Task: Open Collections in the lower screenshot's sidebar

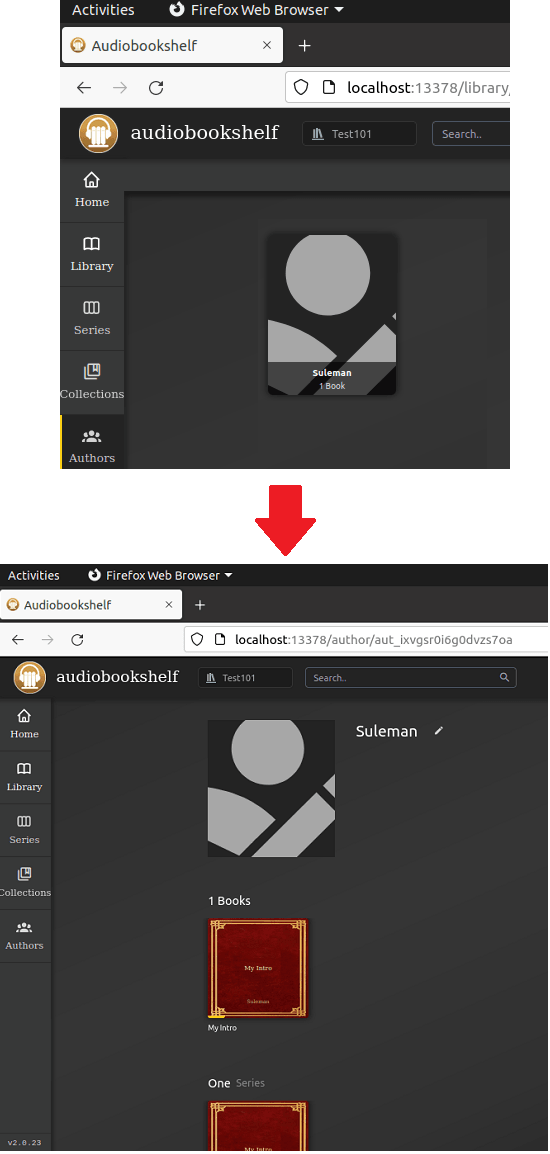Action: point(25,883)
